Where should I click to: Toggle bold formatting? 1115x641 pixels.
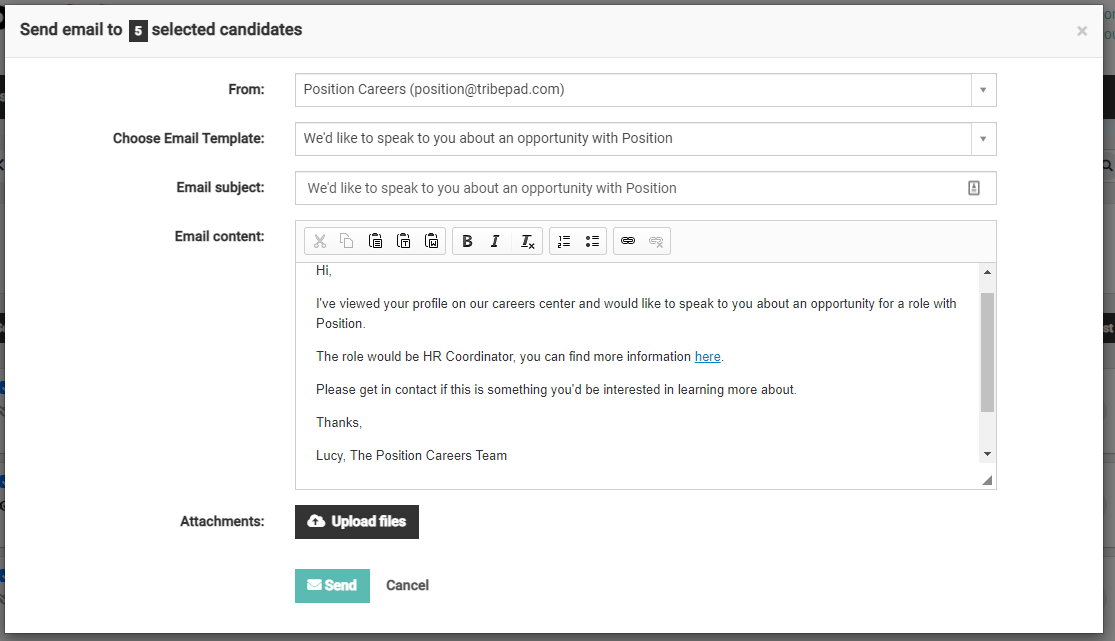tap(467, 241)
